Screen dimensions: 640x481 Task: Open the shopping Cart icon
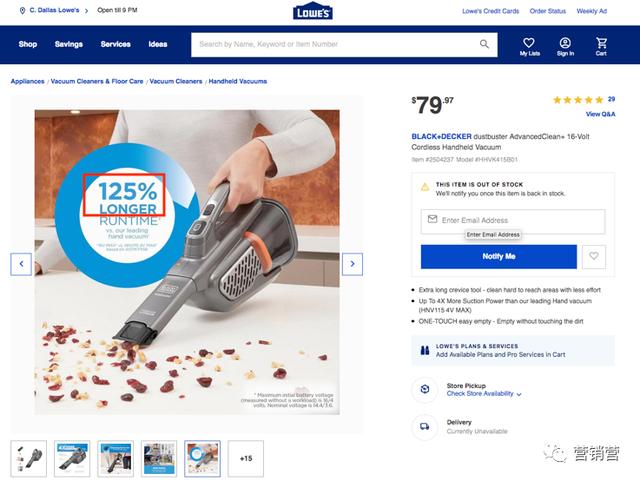[601, 43]
